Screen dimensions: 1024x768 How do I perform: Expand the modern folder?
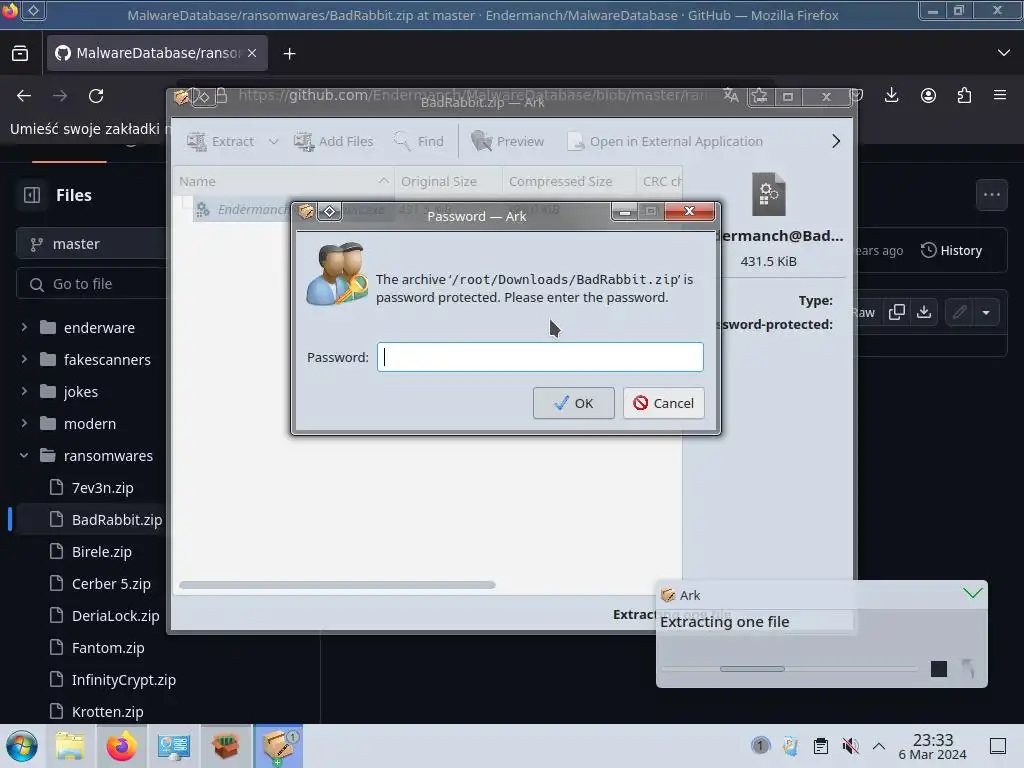point(24,423)
